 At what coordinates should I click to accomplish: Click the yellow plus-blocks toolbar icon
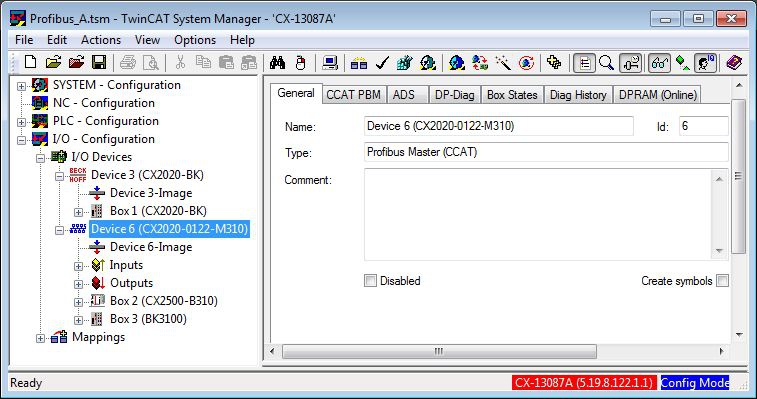click(554, 63)
